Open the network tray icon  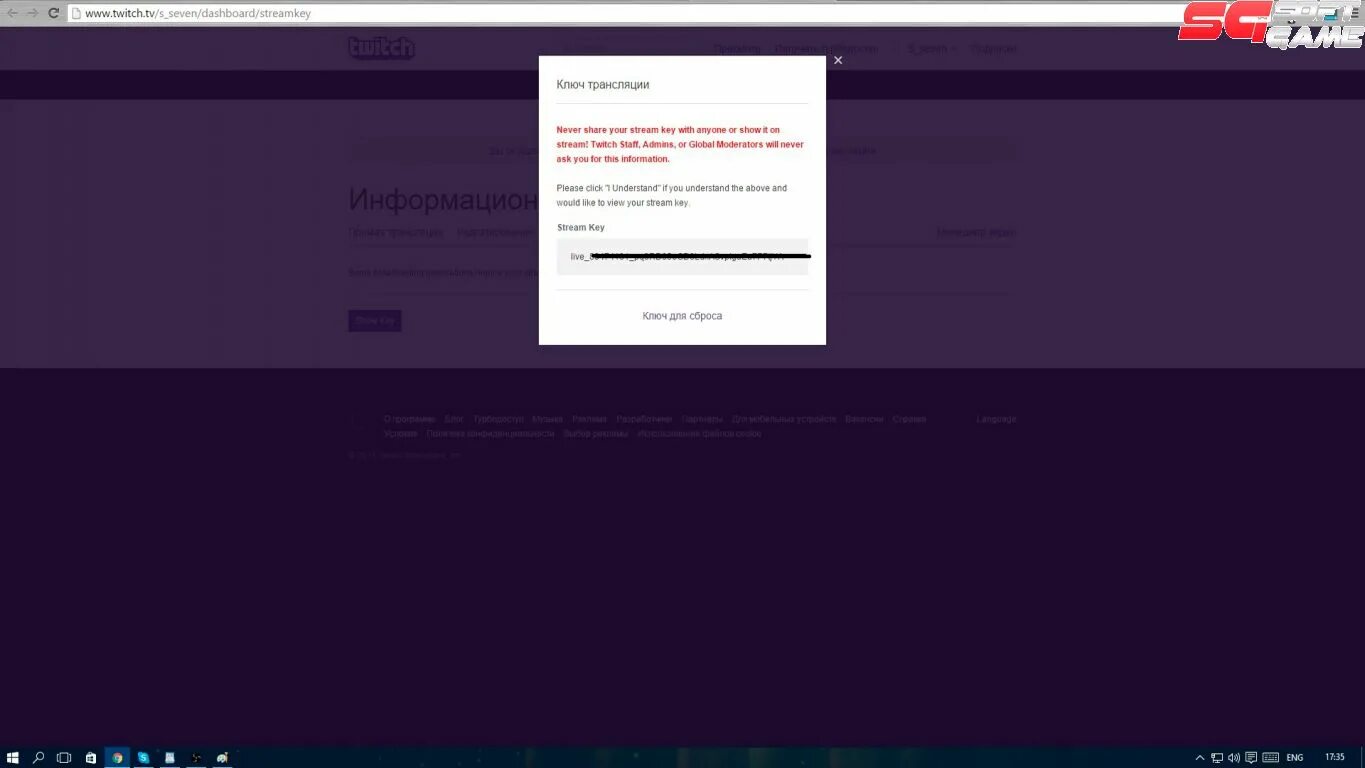pos(1217,757)
